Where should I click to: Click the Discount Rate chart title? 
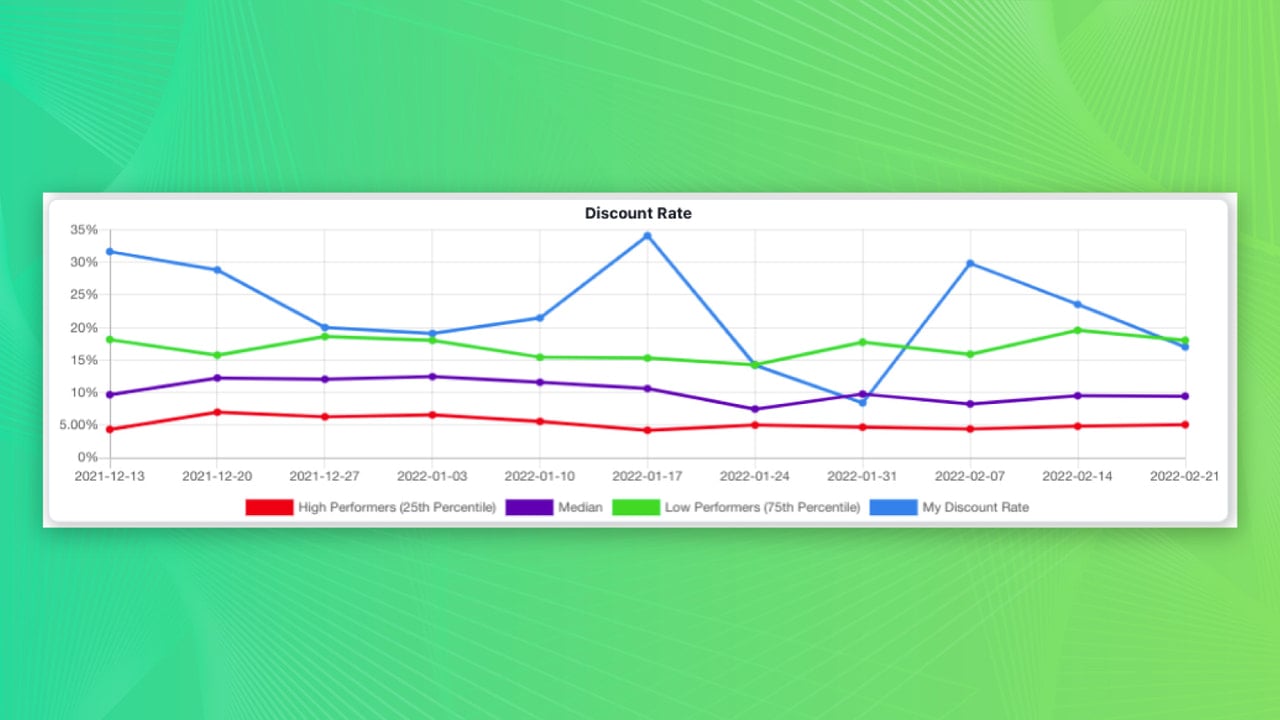[x=638, y=213]
